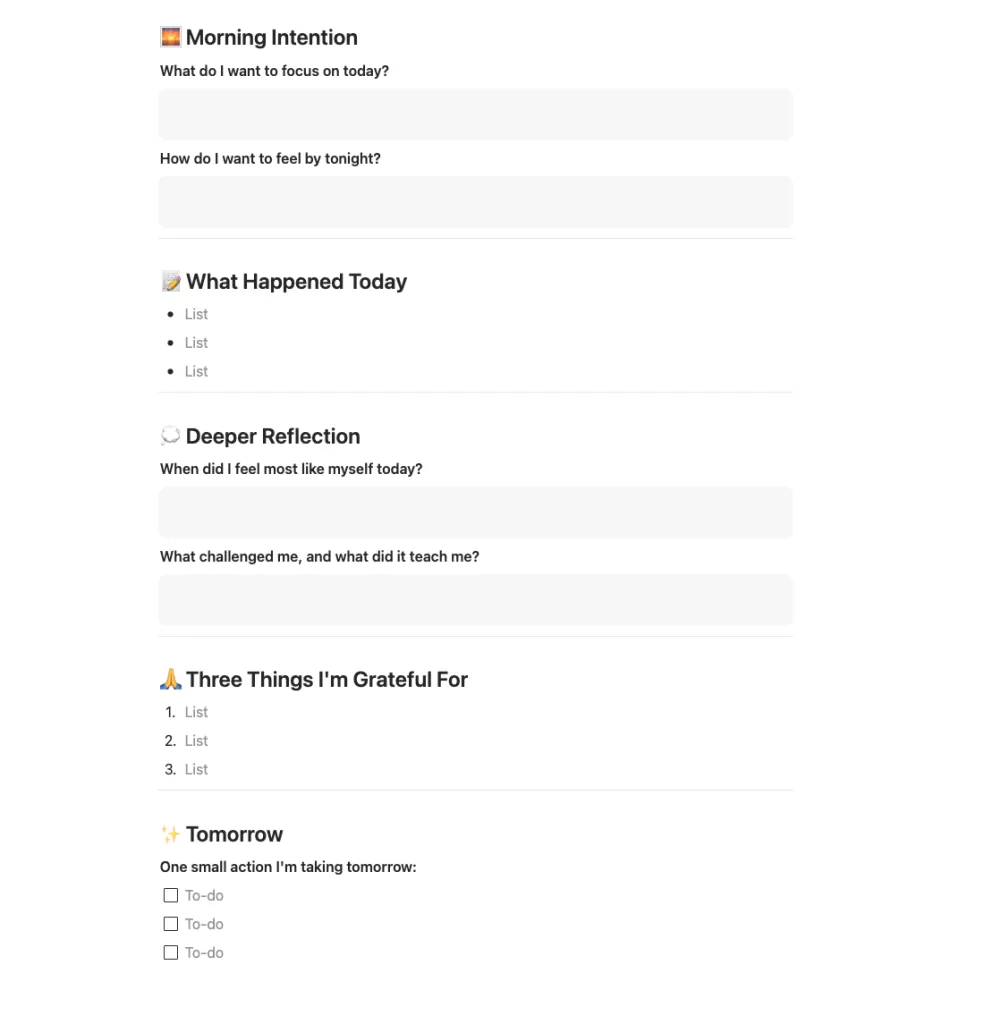Viewport: 1001px width, 1024px height.
Task: Click numbered item 3 in gratitude list
Action: click(x=196, y=769)
